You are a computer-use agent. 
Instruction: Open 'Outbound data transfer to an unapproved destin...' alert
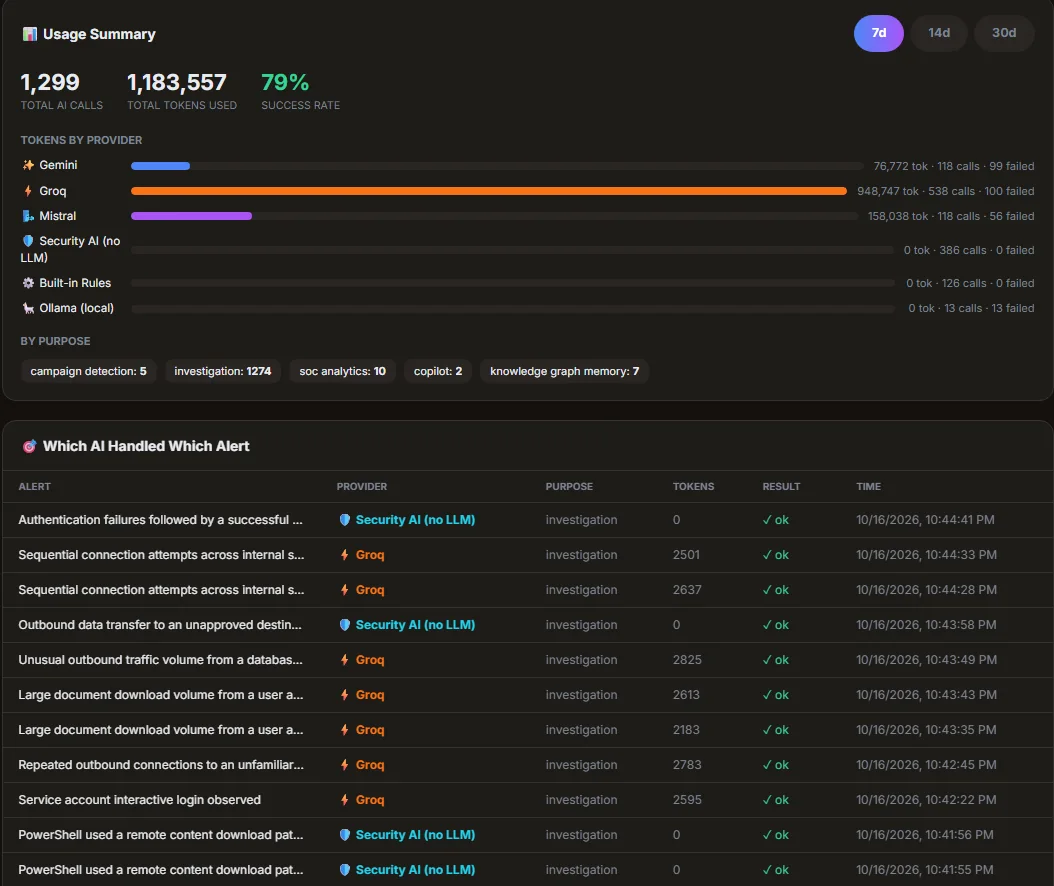tap(160, 625)
